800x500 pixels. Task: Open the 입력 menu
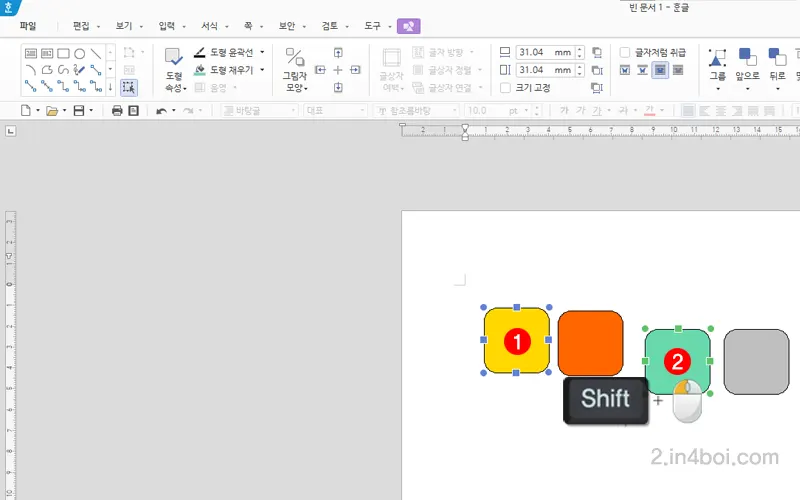click(x=167, y=26)
